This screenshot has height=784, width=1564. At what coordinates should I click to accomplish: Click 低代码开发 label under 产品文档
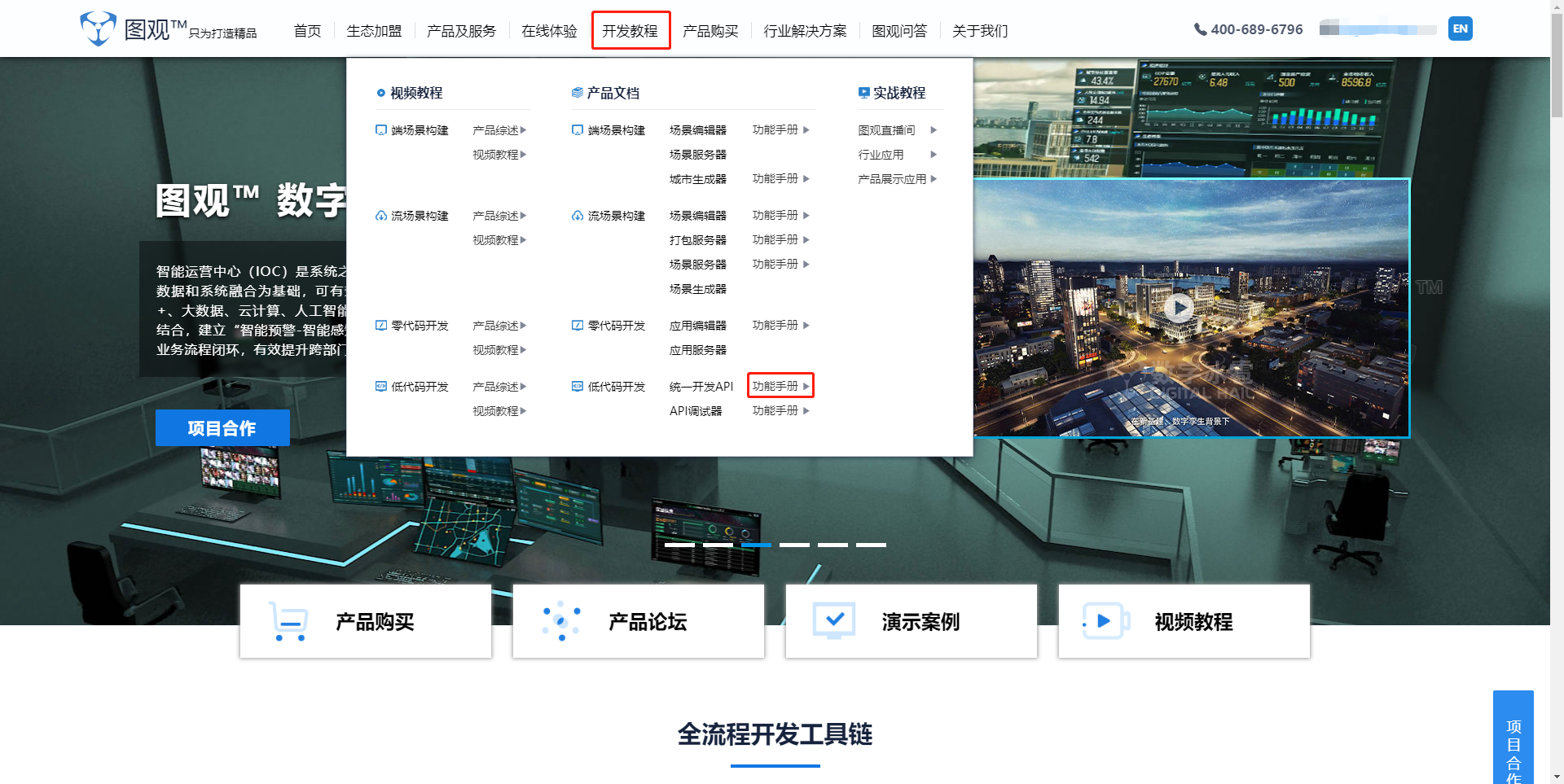coord(617,387)
